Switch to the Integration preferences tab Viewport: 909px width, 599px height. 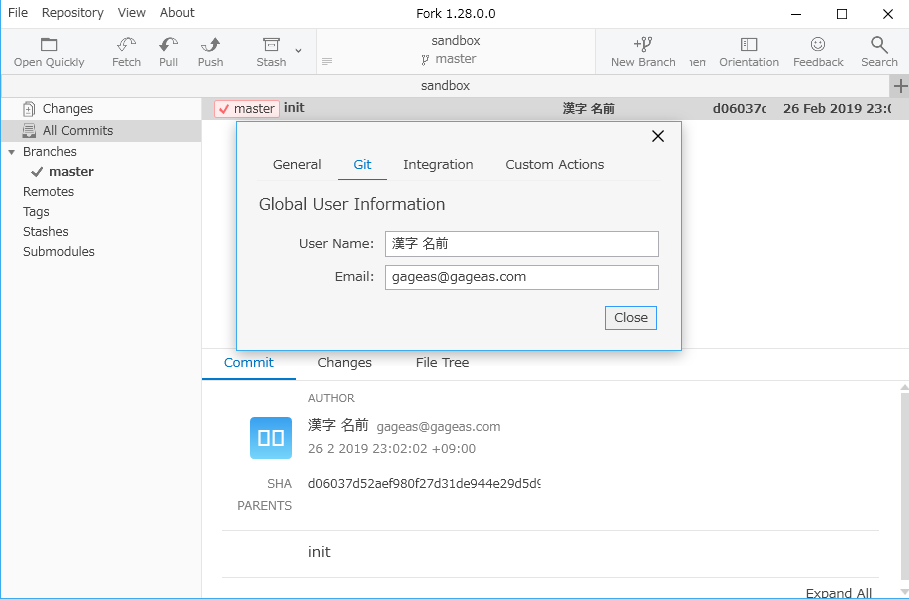tap(438, 165)
